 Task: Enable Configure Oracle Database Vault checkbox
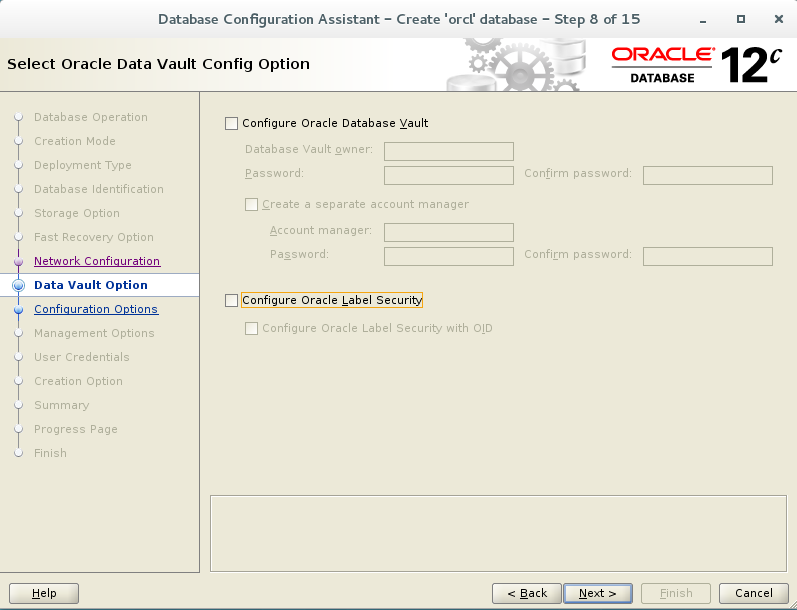tap(231, 124)
